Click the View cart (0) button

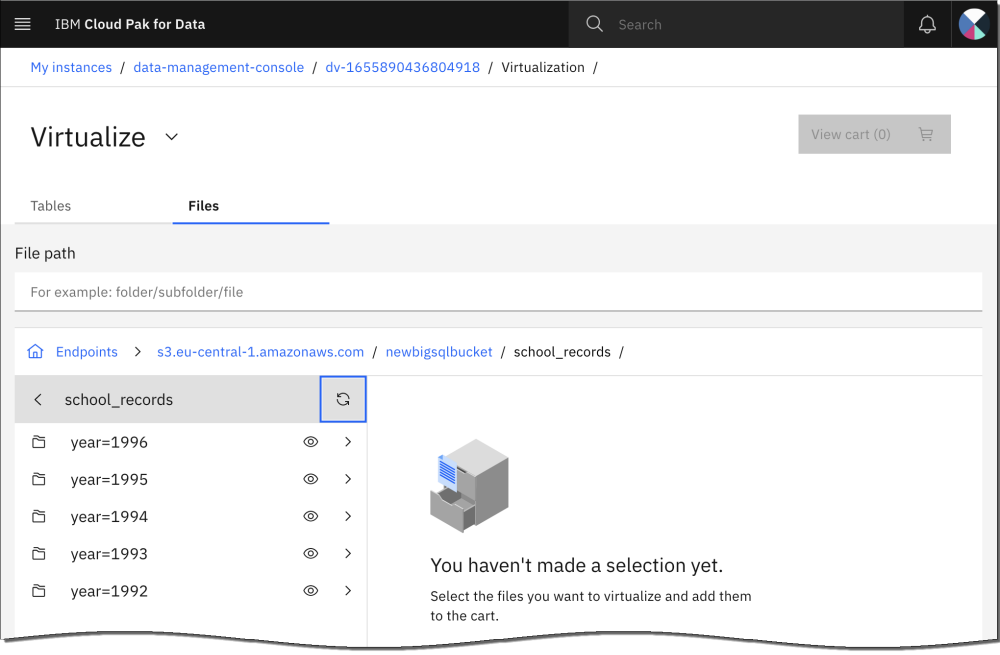[x=874, y=134]
